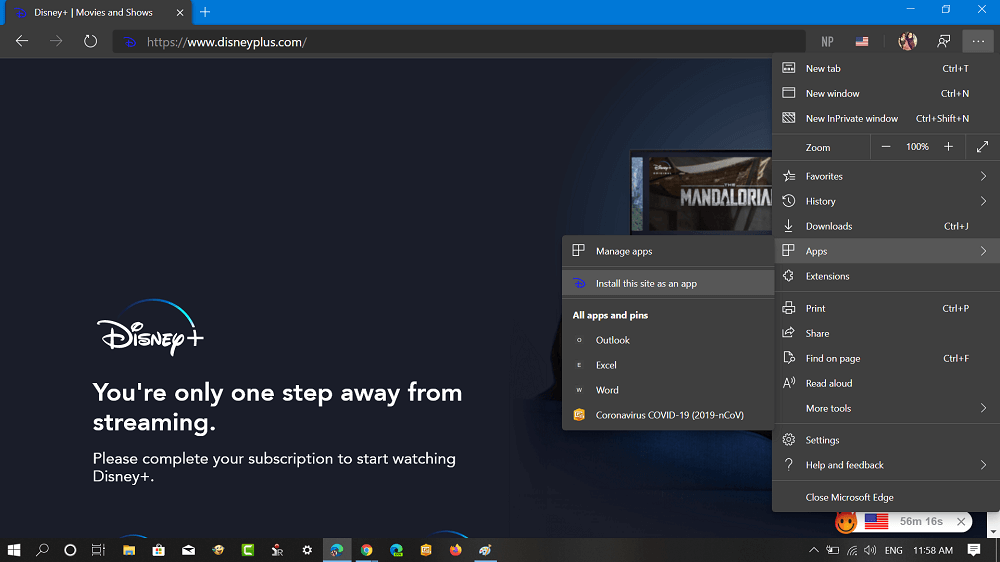The width and height of the screenshot is (1000, 562).
Task: Open network Wi-Fi tray icon
Action: pyautogui.click(x=852, y=550)
